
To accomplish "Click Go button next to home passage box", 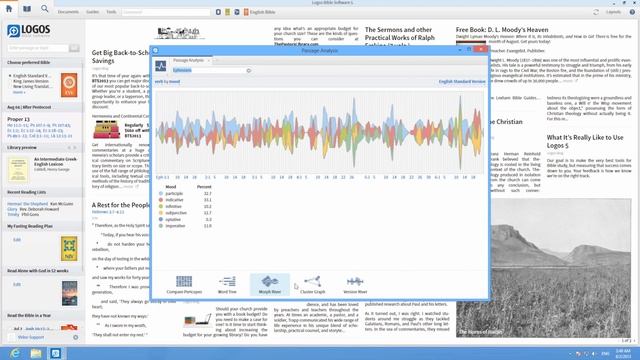I will tap(74, 48).
